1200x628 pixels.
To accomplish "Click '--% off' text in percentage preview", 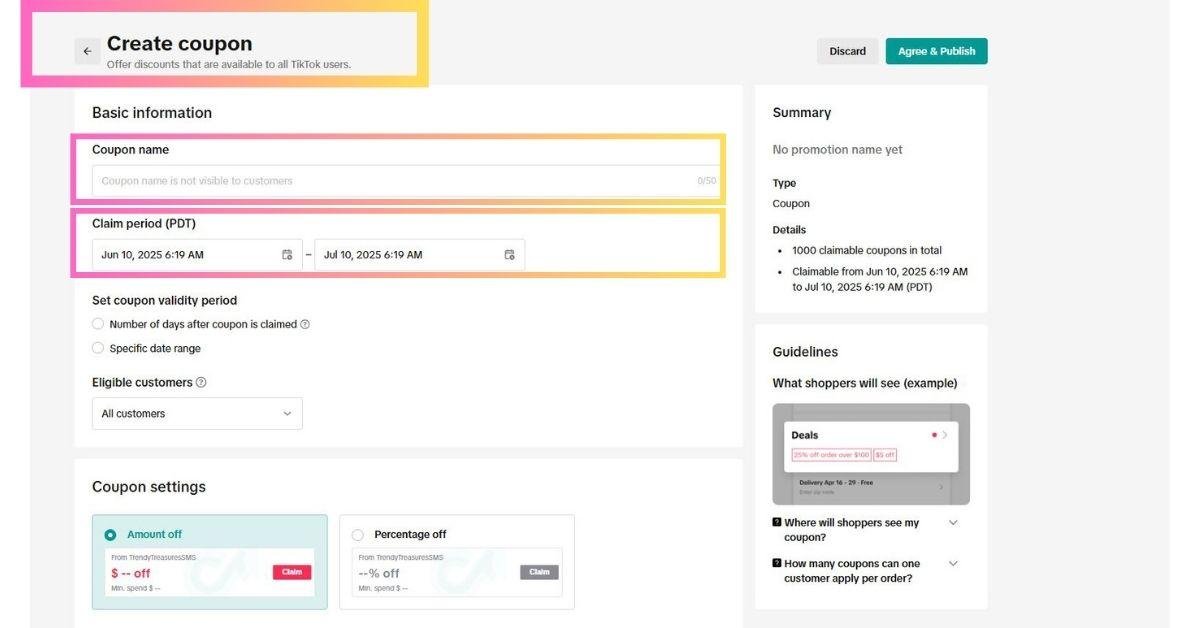I will 379,573.
